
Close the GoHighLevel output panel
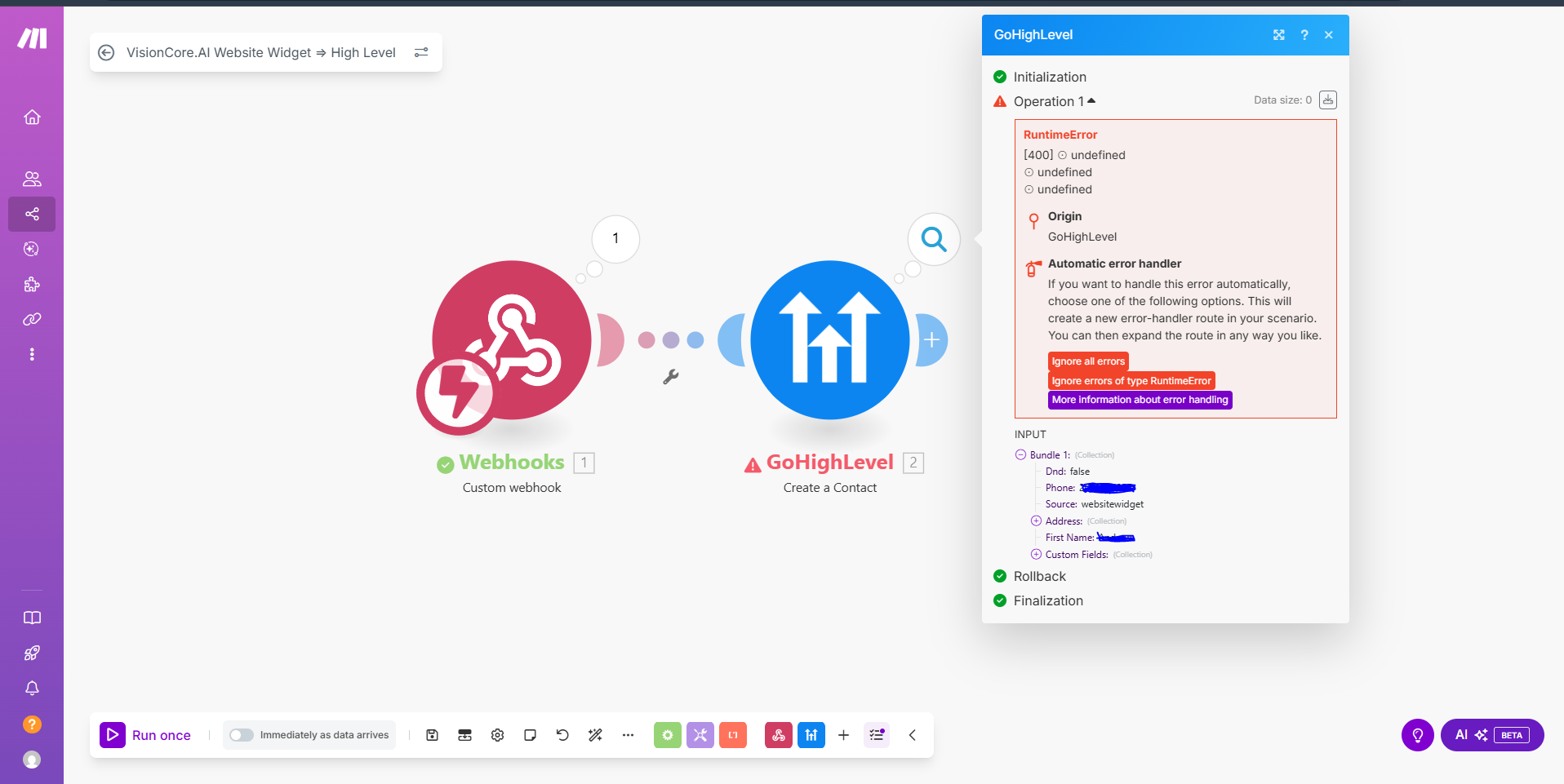(x=1329, y=35)
